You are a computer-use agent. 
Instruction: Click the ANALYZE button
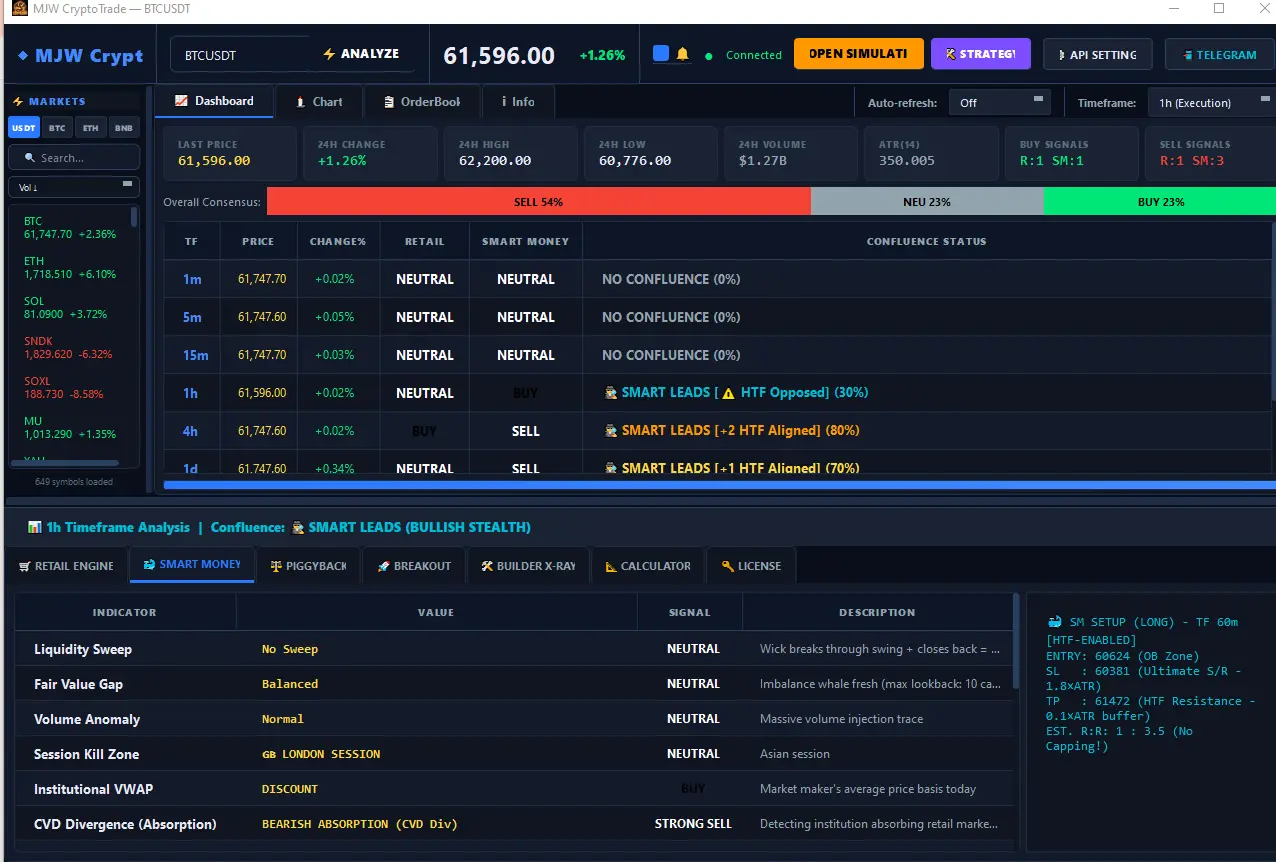point(360,54)
